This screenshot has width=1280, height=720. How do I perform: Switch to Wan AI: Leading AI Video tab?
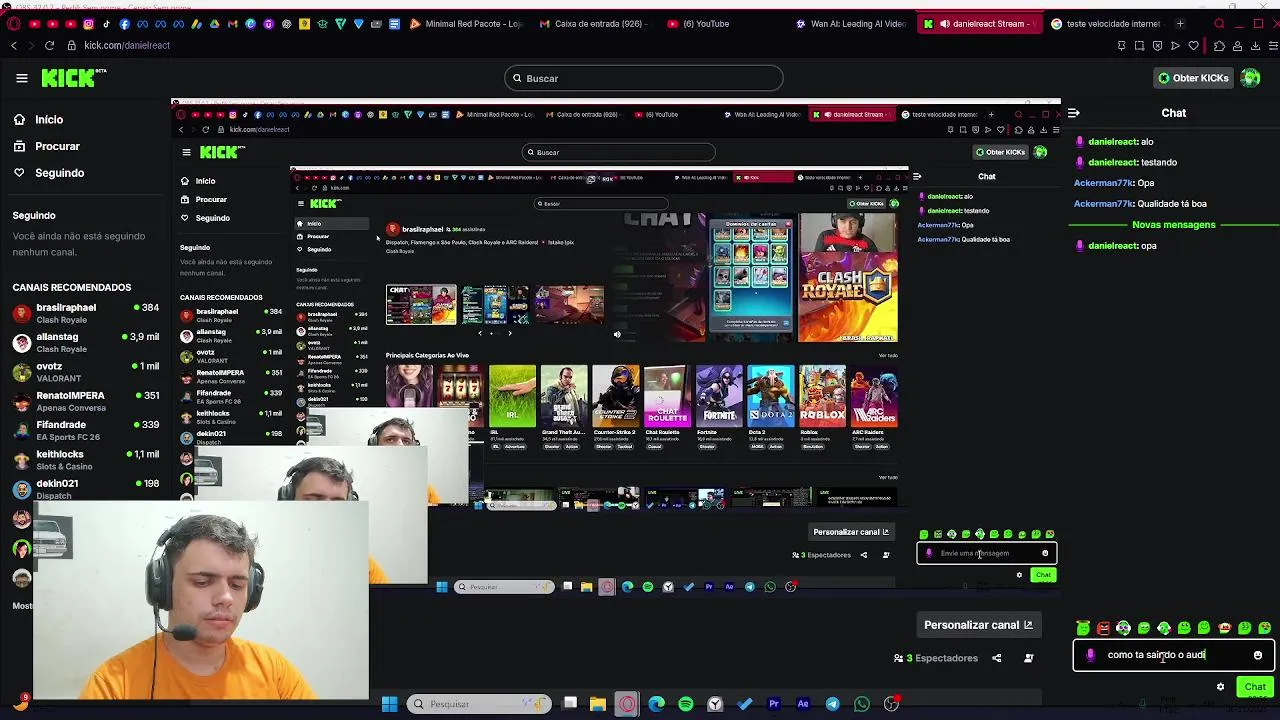coord(853,24)
